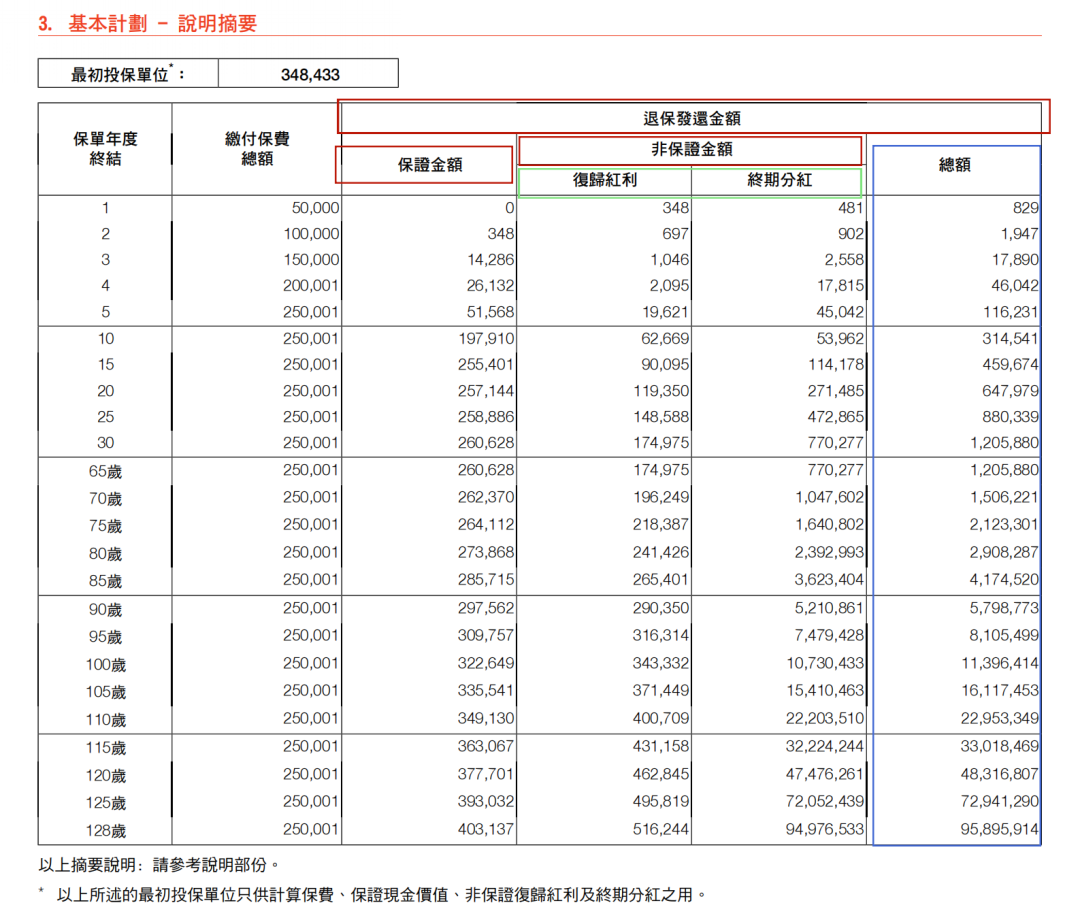Viewport: 1080px width, 920px height.
Task: Click the 基本計劃 – 說明摘要 section title
Action: click(147, 23)
